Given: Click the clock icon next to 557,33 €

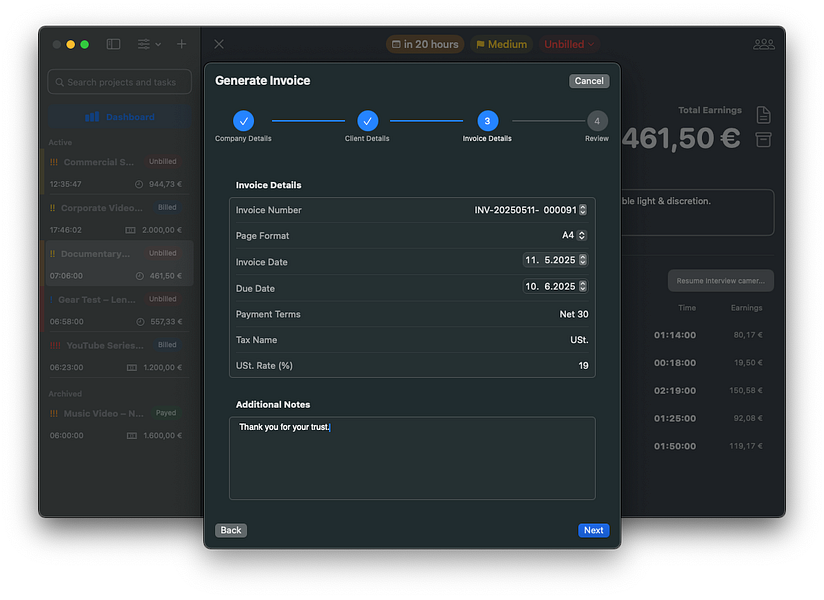Looking at the screenshot, I should (x=140, y=322).
